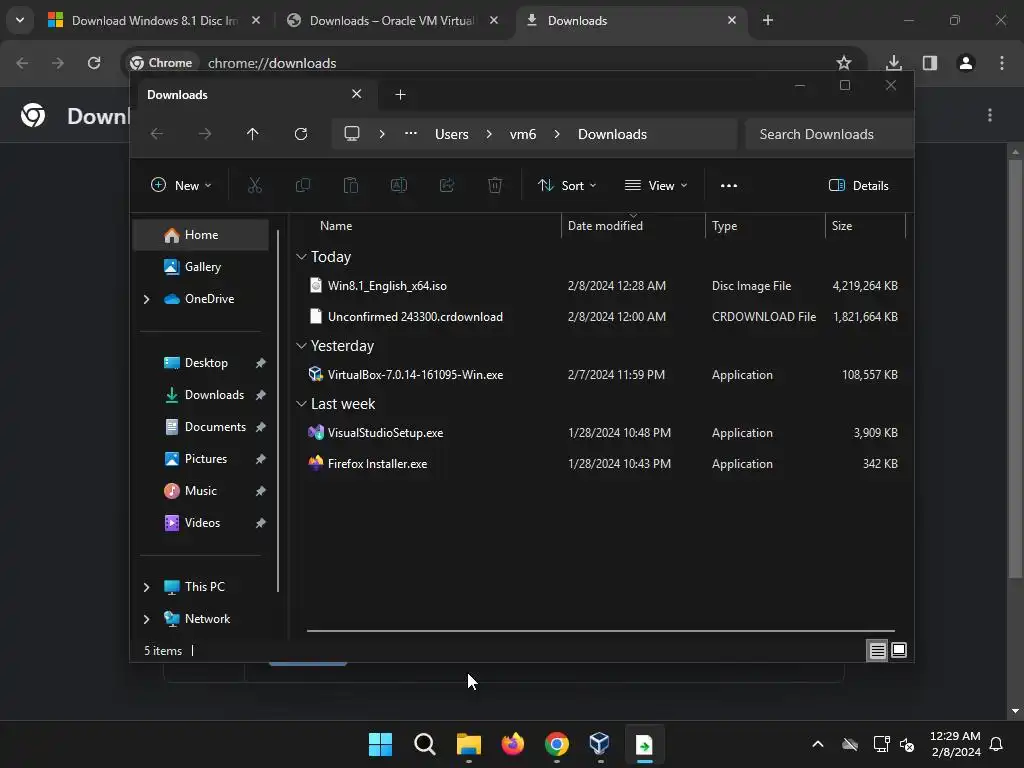Collapse the Yesterday group

[301, 345]
